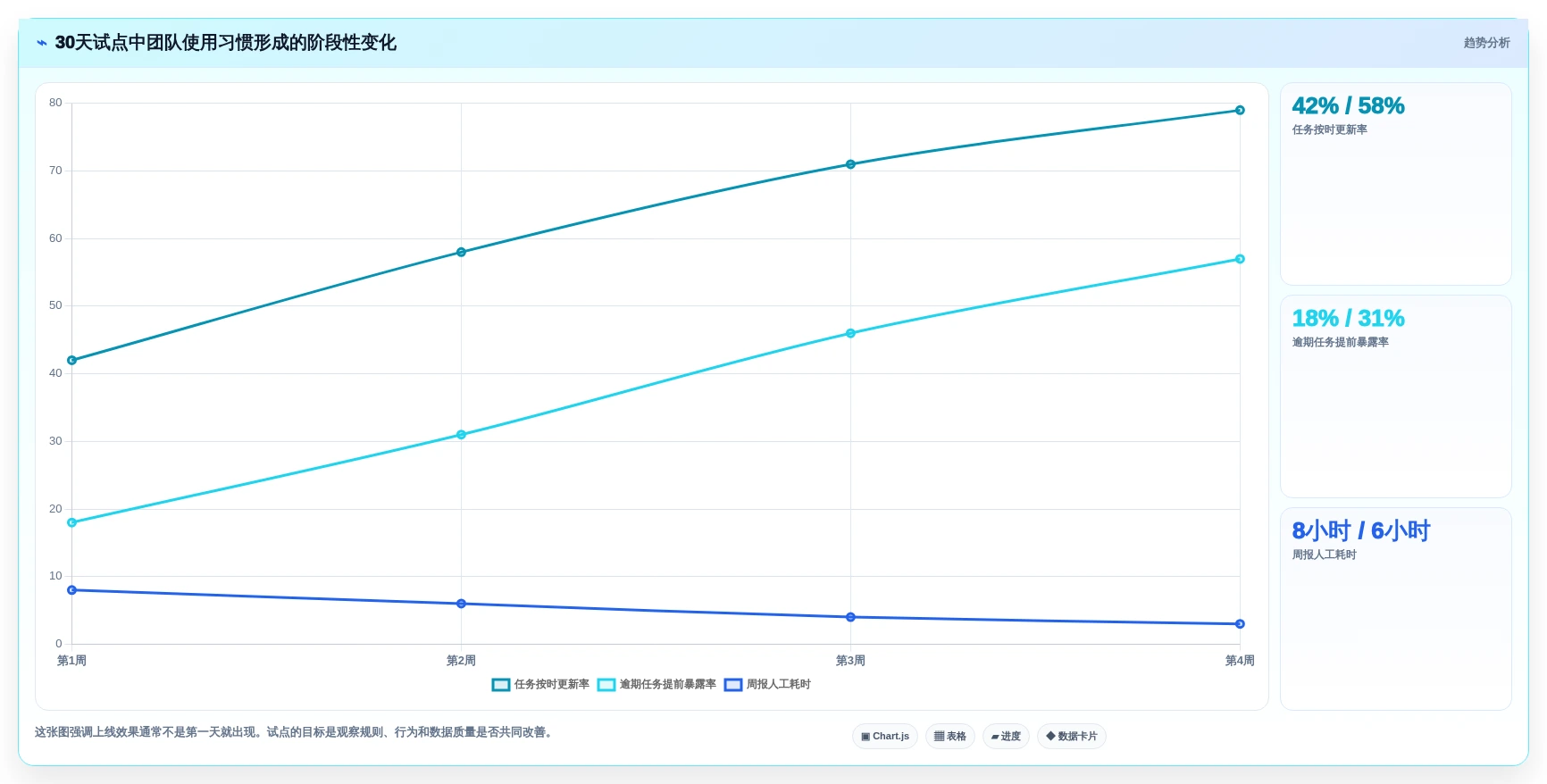This screenshot has width=1547, height=784.
Task: Click the 80 y-axis label
Action: tap(55, 103)
